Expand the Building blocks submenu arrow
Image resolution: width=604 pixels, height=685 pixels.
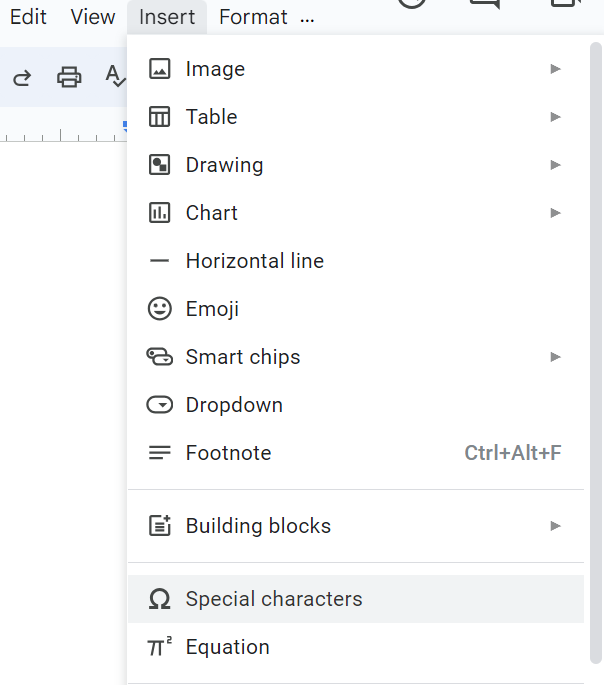point(555,526)
